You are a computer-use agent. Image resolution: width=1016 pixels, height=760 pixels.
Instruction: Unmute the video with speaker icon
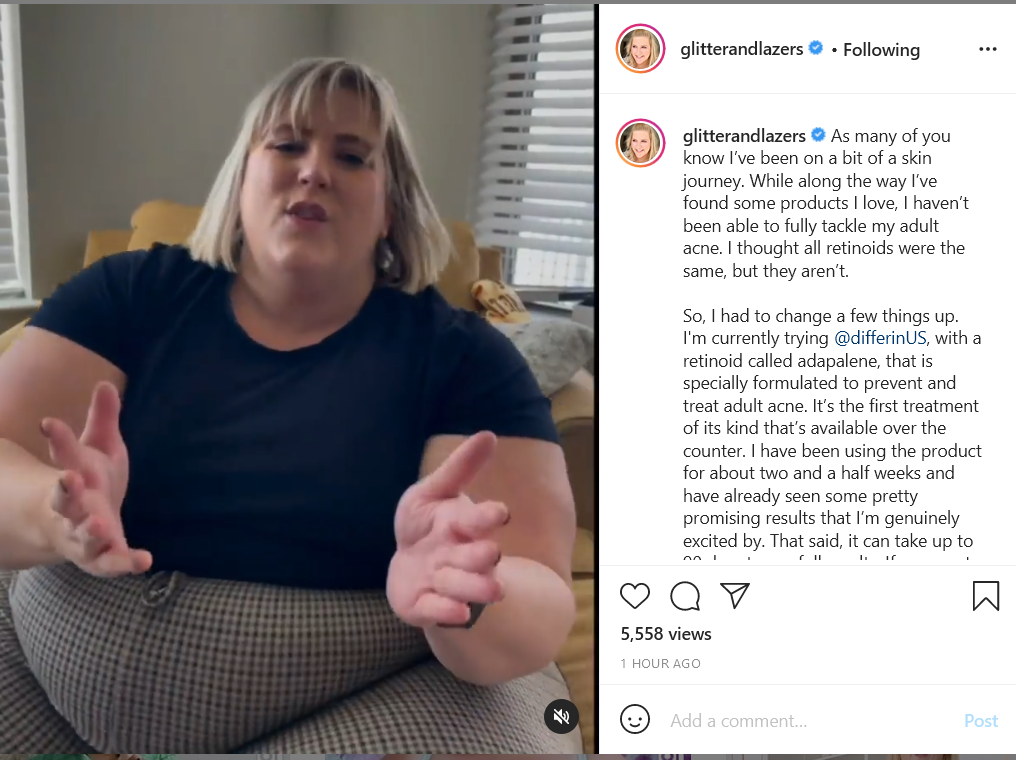pos(561,717)
